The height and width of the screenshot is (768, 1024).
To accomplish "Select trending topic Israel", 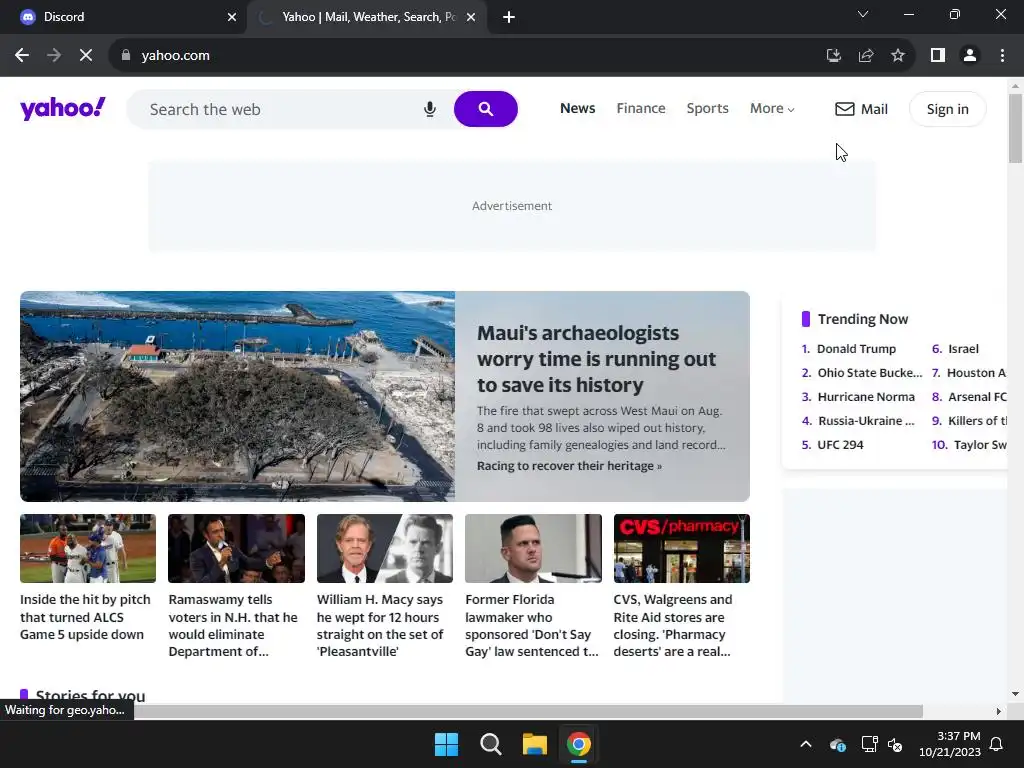I will coord(963,349).
